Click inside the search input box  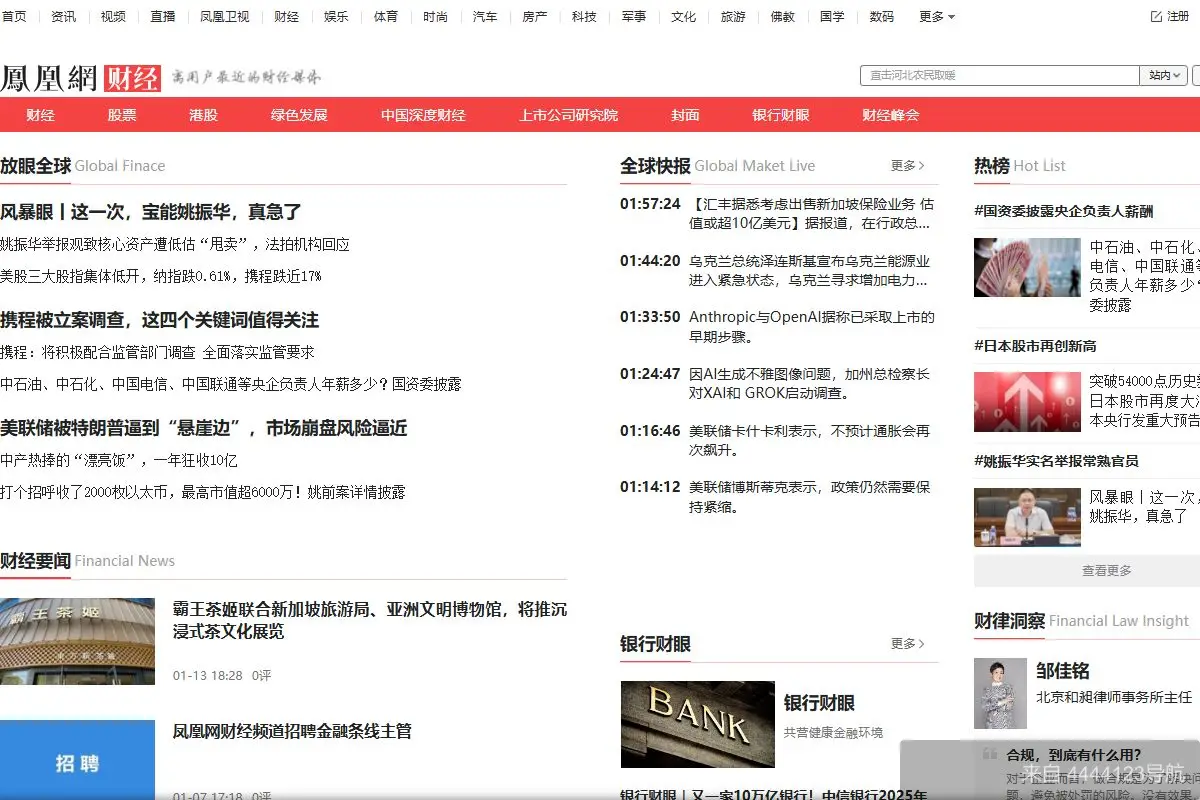(1000, 75)
